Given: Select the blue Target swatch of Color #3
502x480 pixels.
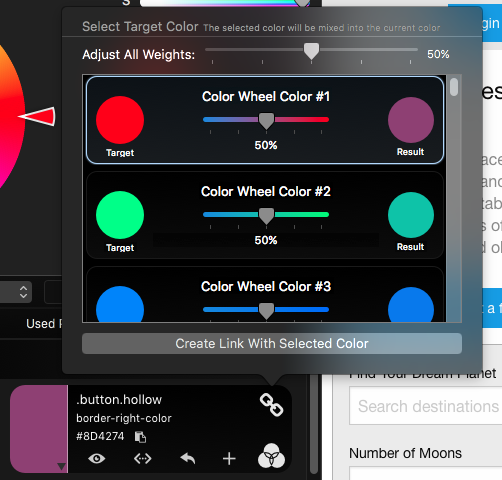Looking at the screenshot, I should pos(120,304).
